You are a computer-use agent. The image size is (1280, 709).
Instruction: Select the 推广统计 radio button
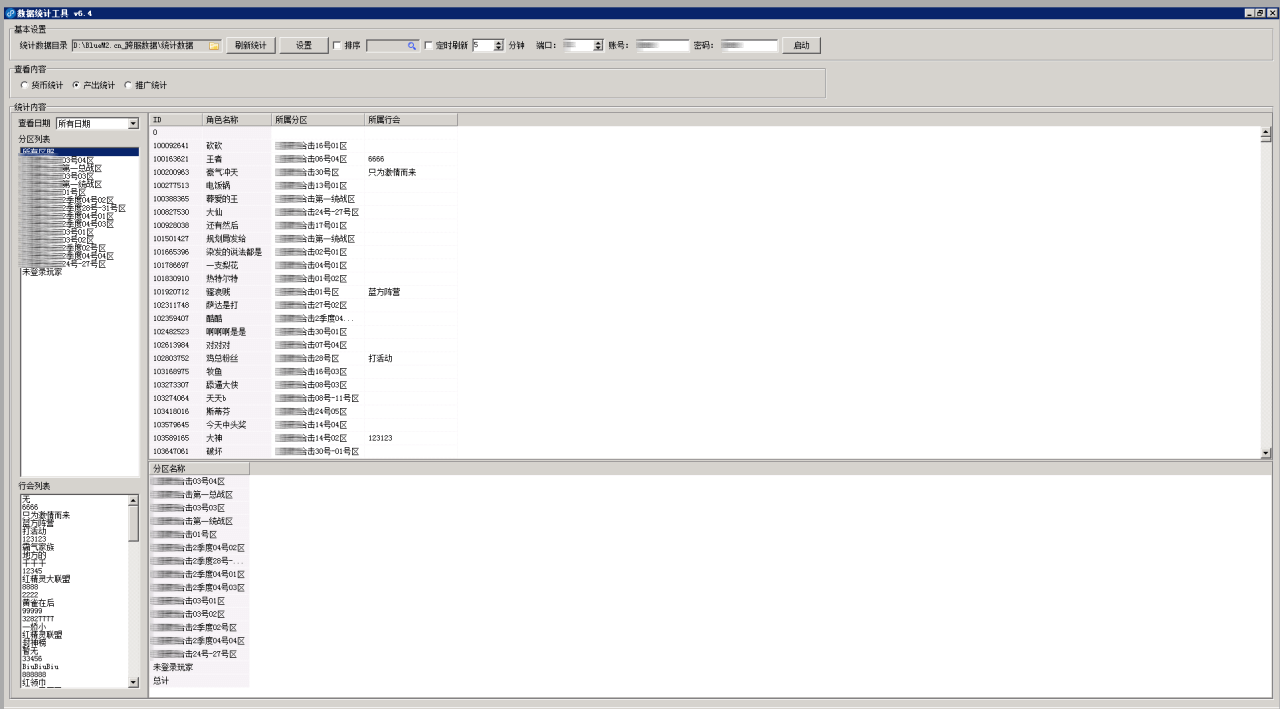click(x=128, y=86)
